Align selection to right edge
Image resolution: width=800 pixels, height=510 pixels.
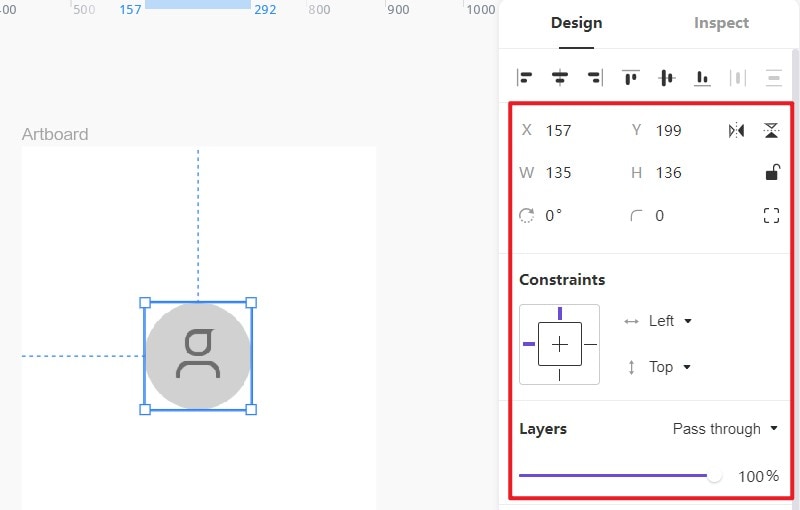[x=595, y=78]
